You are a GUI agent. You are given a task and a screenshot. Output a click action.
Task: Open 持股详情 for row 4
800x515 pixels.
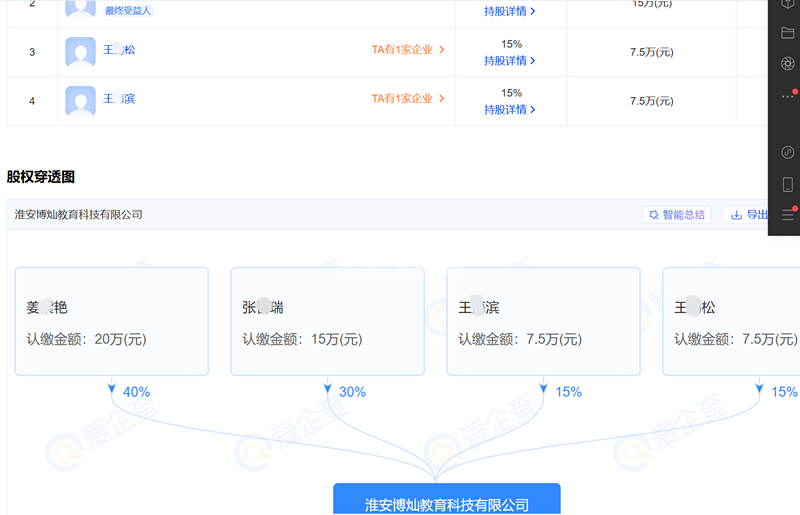(509, 109)
